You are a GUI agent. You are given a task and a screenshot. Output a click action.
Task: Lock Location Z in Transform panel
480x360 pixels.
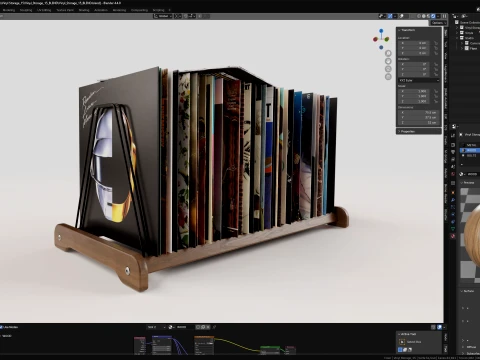pyautogui.click(x=436, y=53)
